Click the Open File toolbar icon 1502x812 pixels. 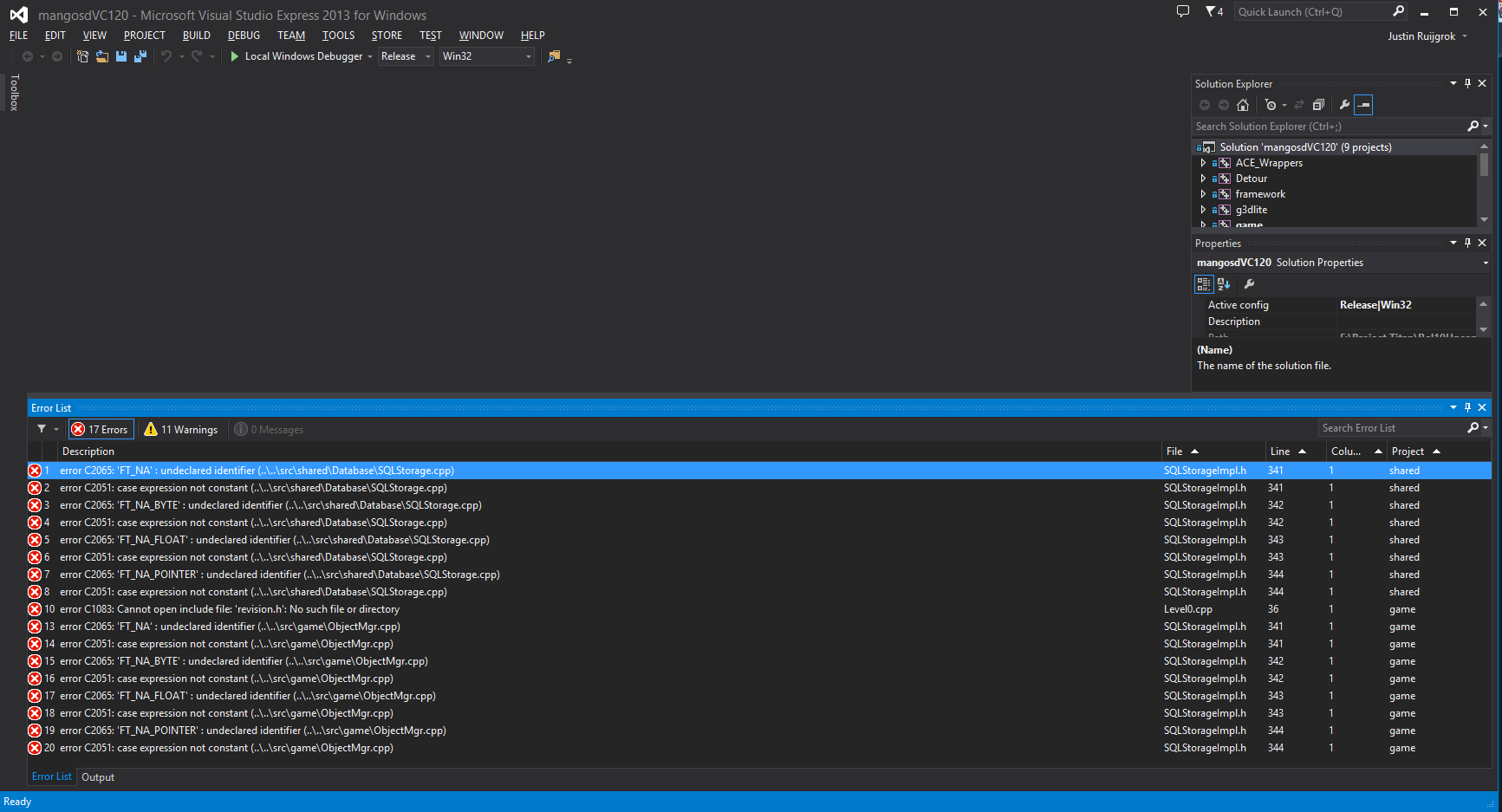102,56
